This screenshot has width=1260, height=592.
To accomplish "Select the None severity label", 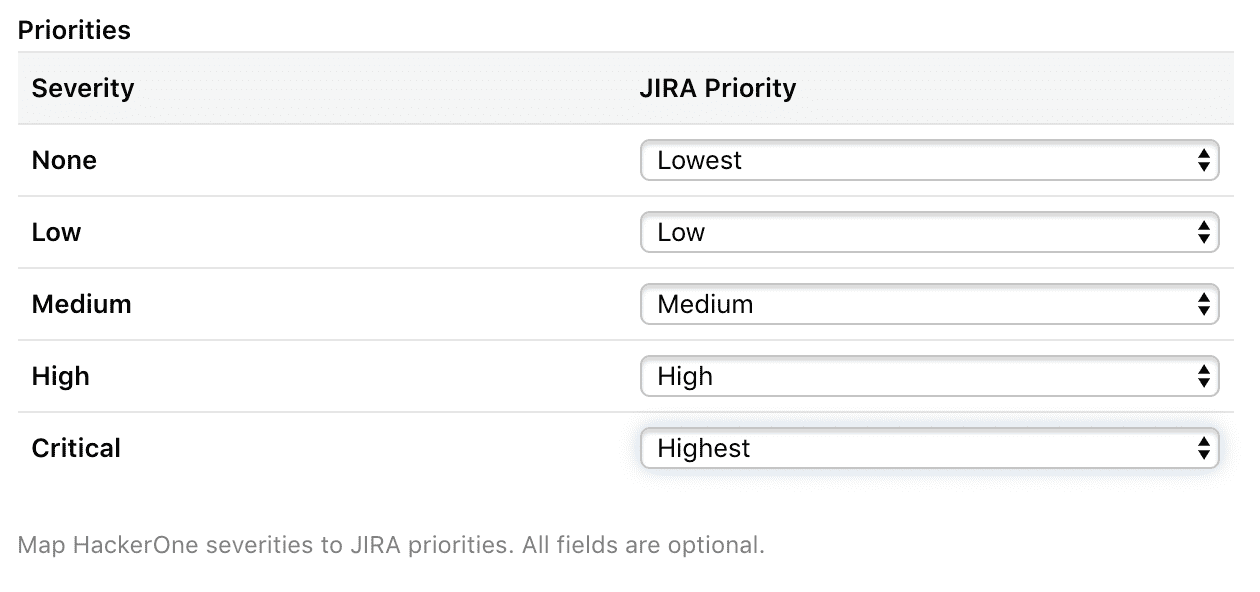I will (64, 160).
